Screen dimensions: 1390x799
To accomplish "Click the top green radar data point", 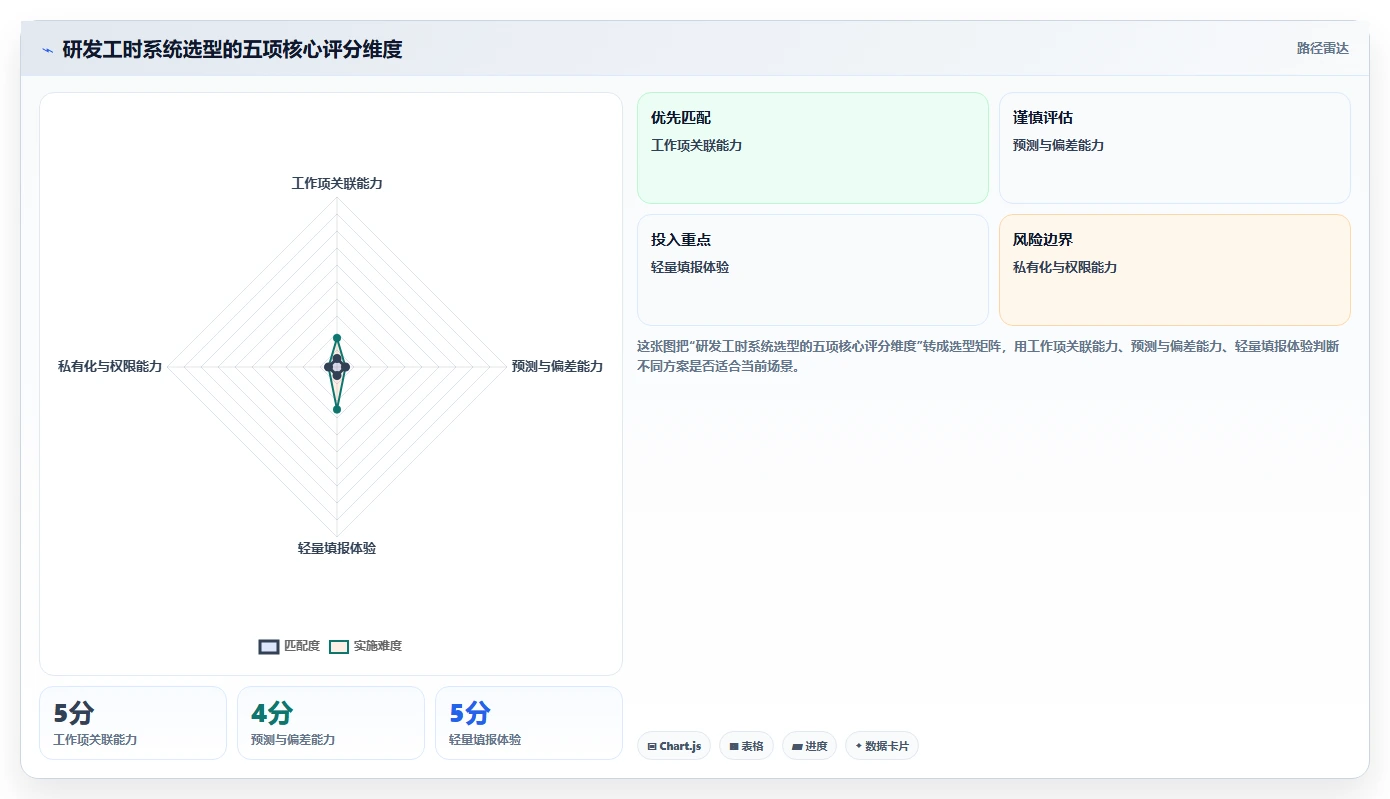I will coord(337,338).
